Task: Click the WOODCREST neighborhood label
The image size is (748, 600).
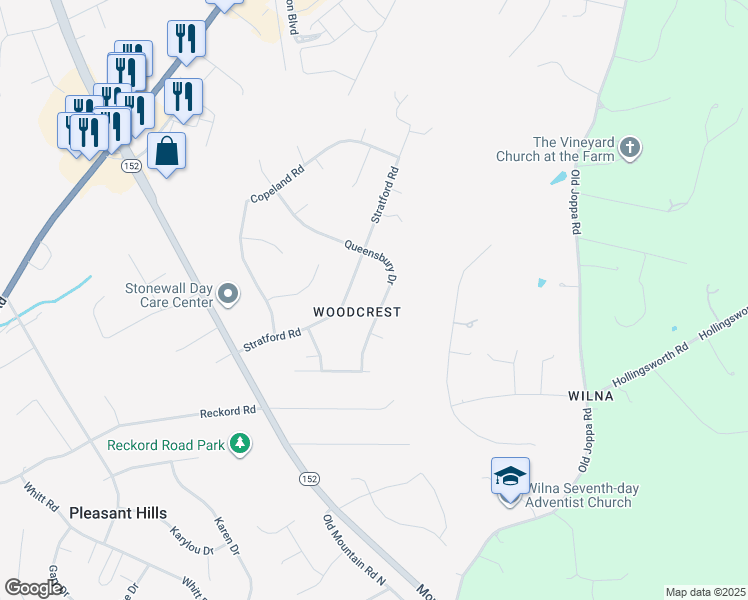Action: (357, 312)
